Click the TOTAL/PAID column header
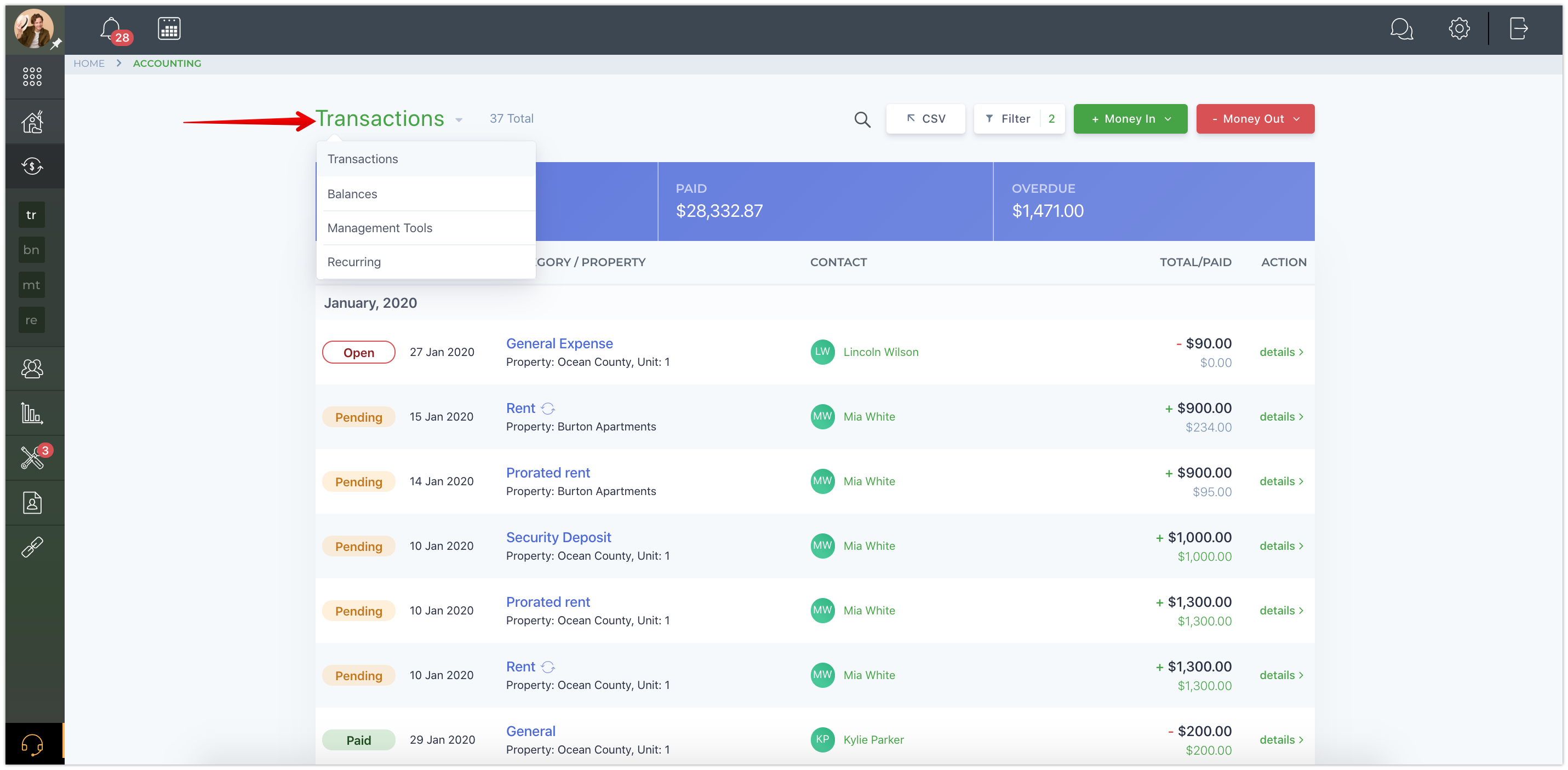Screen dimensions: 1568x770 [x=1195, y=262]
